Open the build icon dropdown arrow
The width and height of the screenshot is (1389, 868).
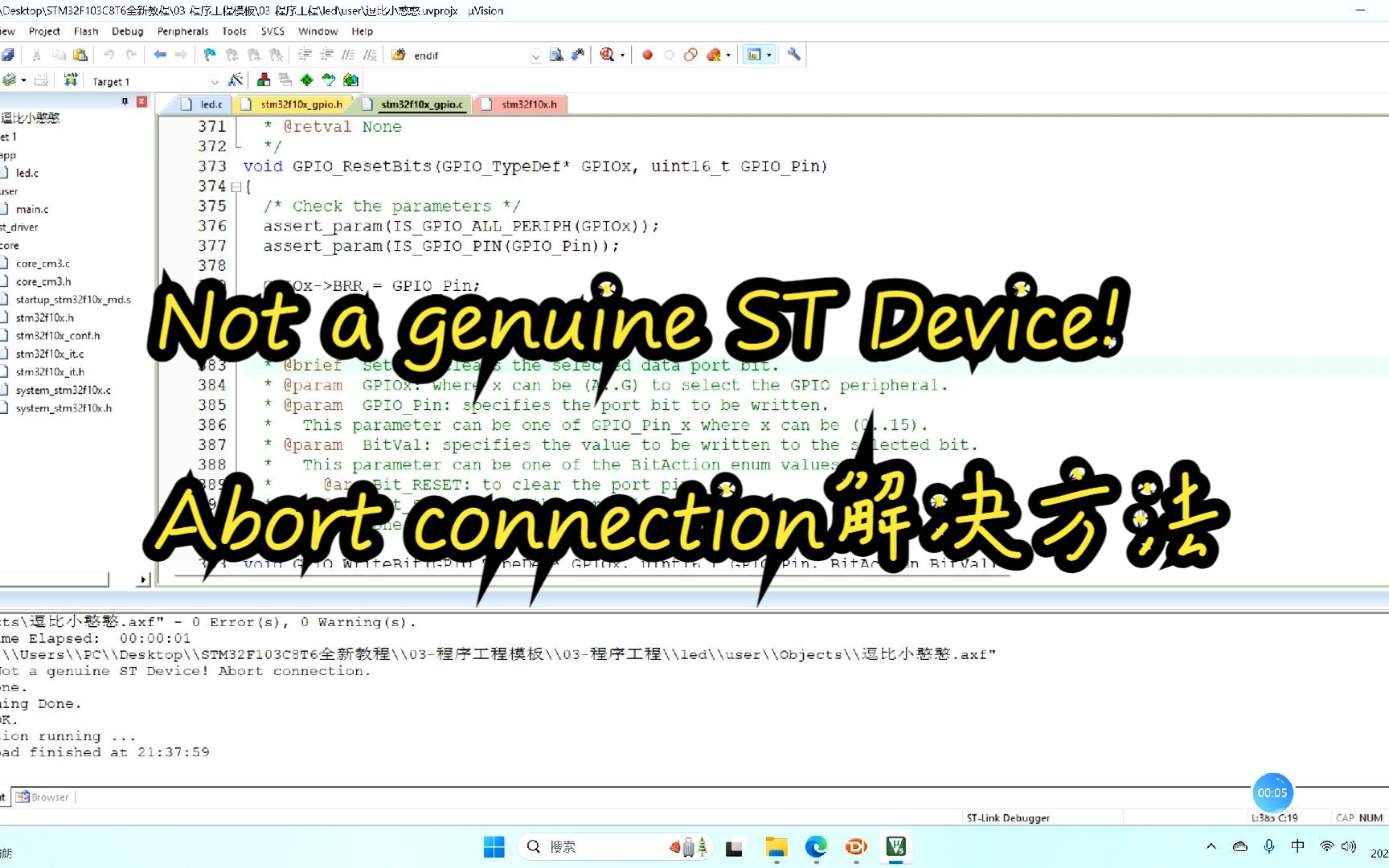(x=23, y=80)
